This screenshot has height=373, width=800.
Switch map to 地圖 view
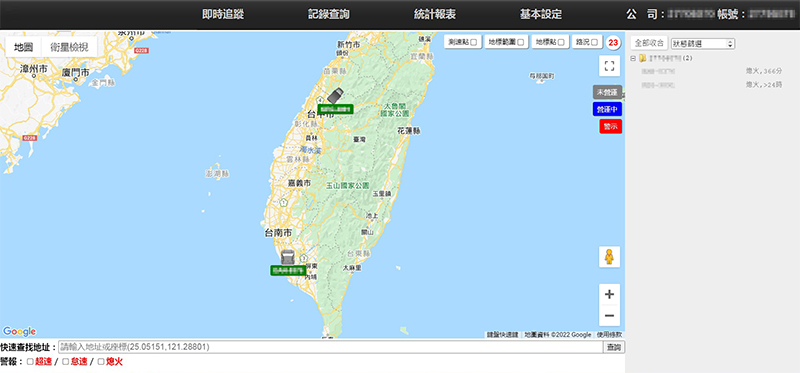[23, 47]
